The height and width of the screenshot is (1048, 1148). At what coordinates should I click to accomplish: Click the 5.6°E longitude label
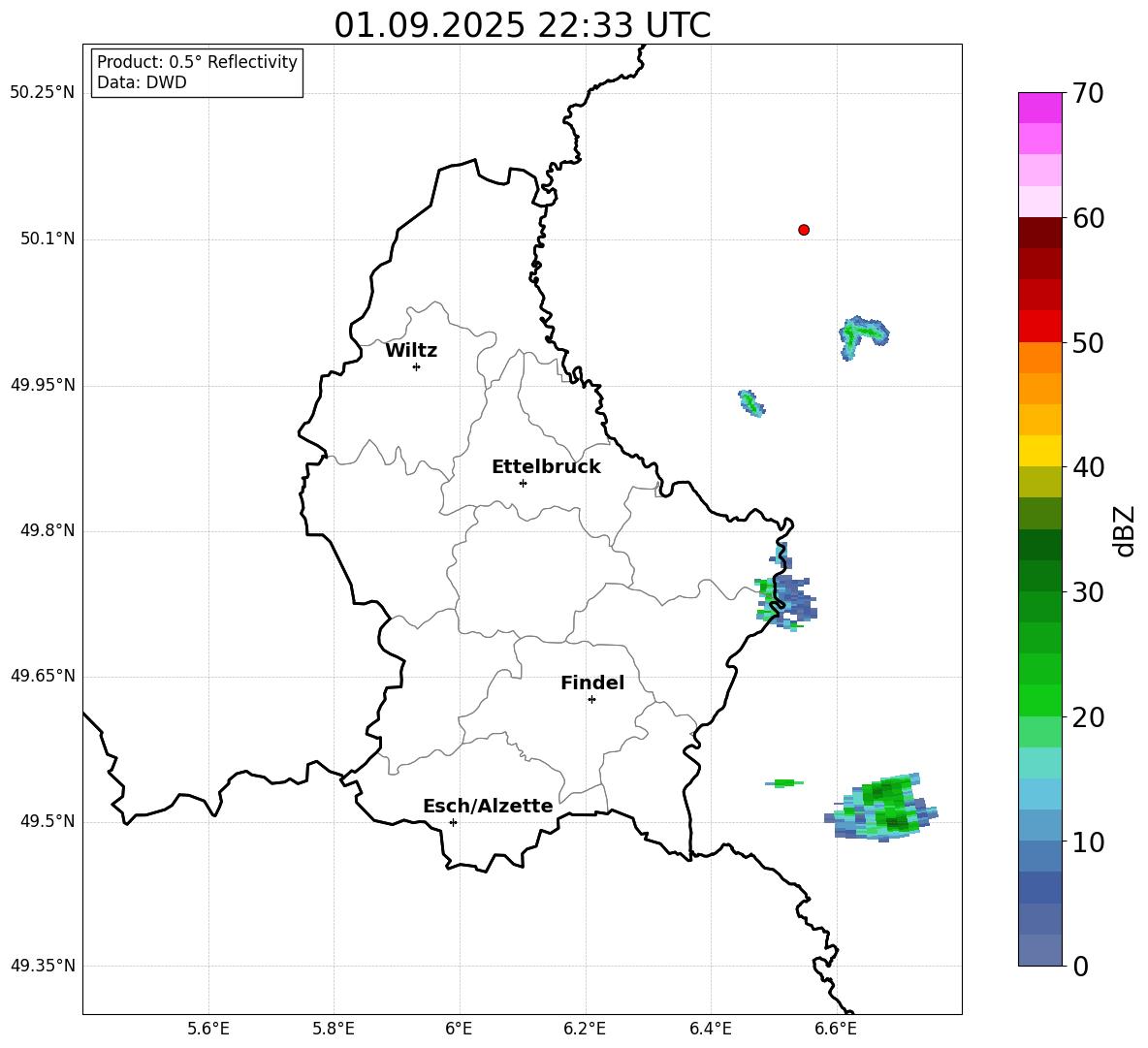tap(208, 1029)
